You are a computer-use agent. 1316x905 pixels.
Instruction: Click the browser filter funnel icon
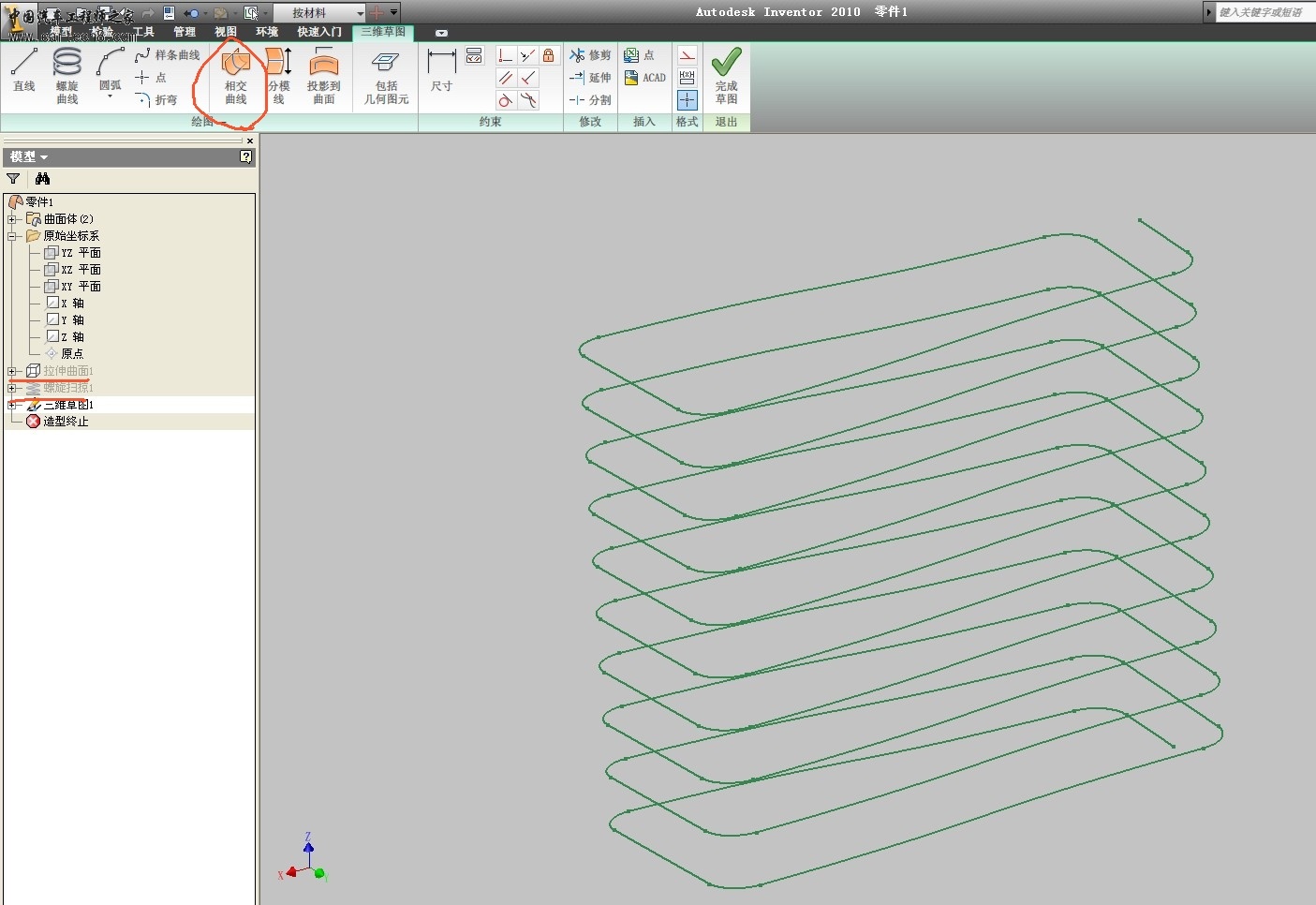click(x=13, y=179)
